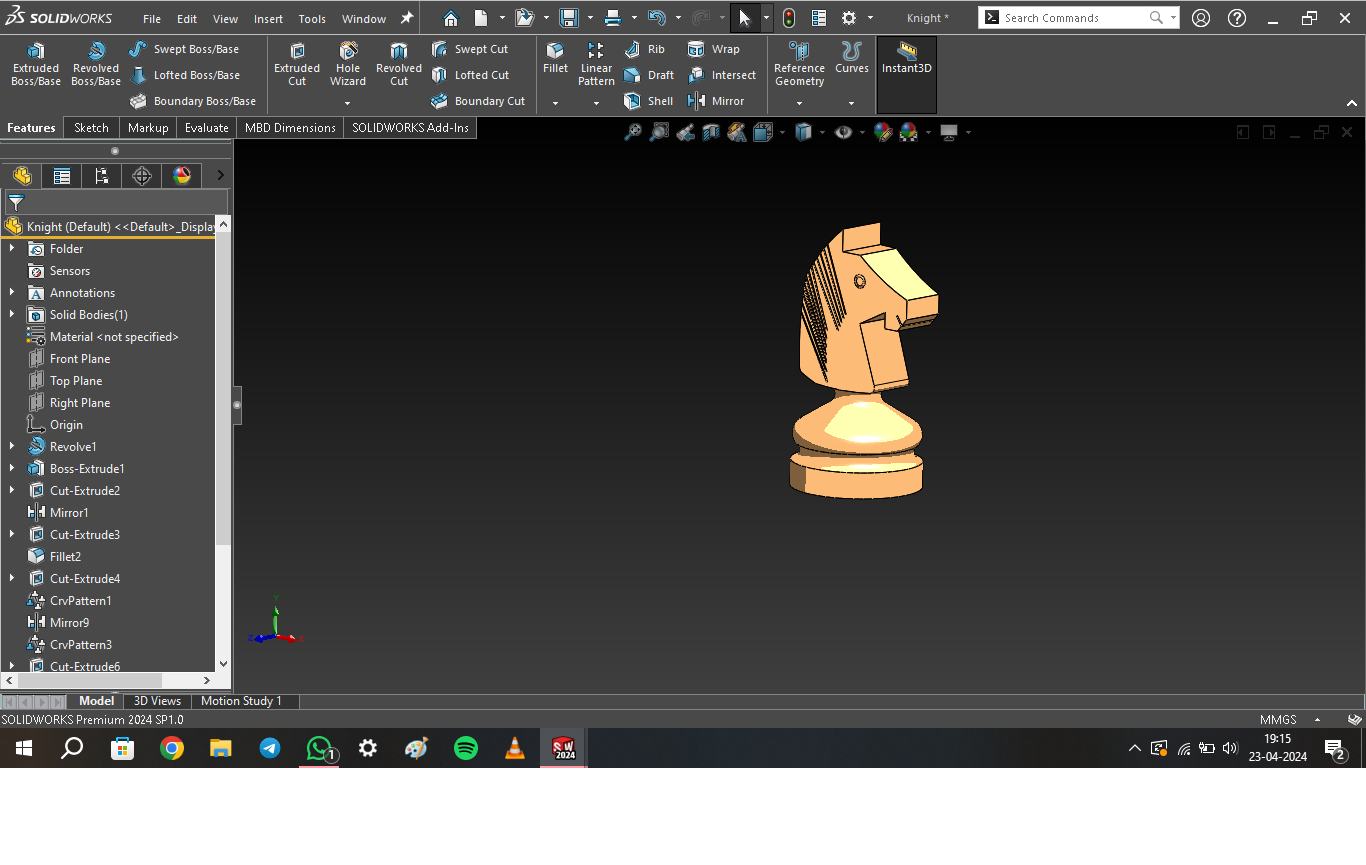The image size is (1366, 865).
Task: Open the Insert menu
Action: point(268,18)
